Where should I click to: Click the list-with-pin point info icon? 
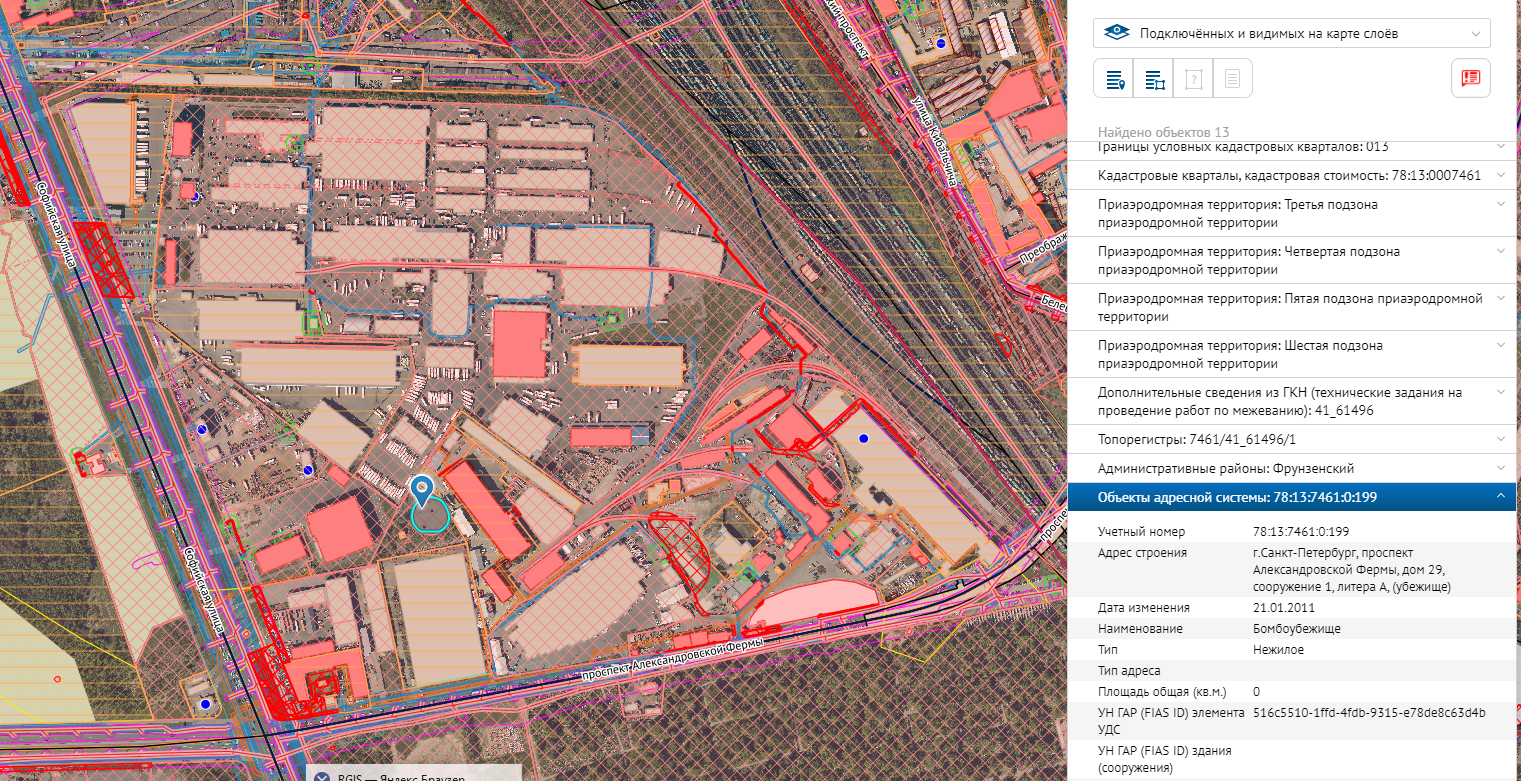tap(1113, 79)
